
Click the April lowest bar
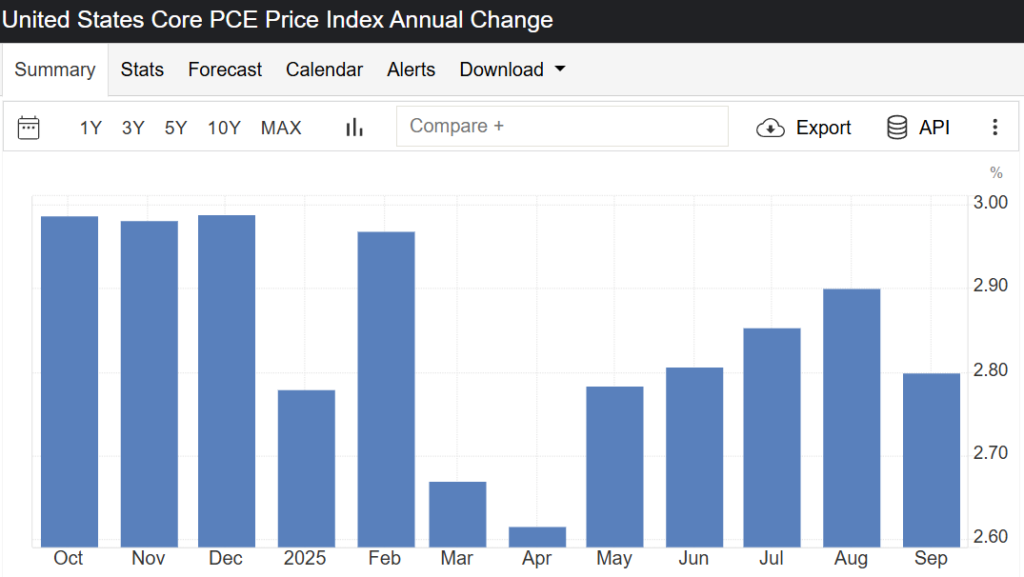[x=537, y=537]
